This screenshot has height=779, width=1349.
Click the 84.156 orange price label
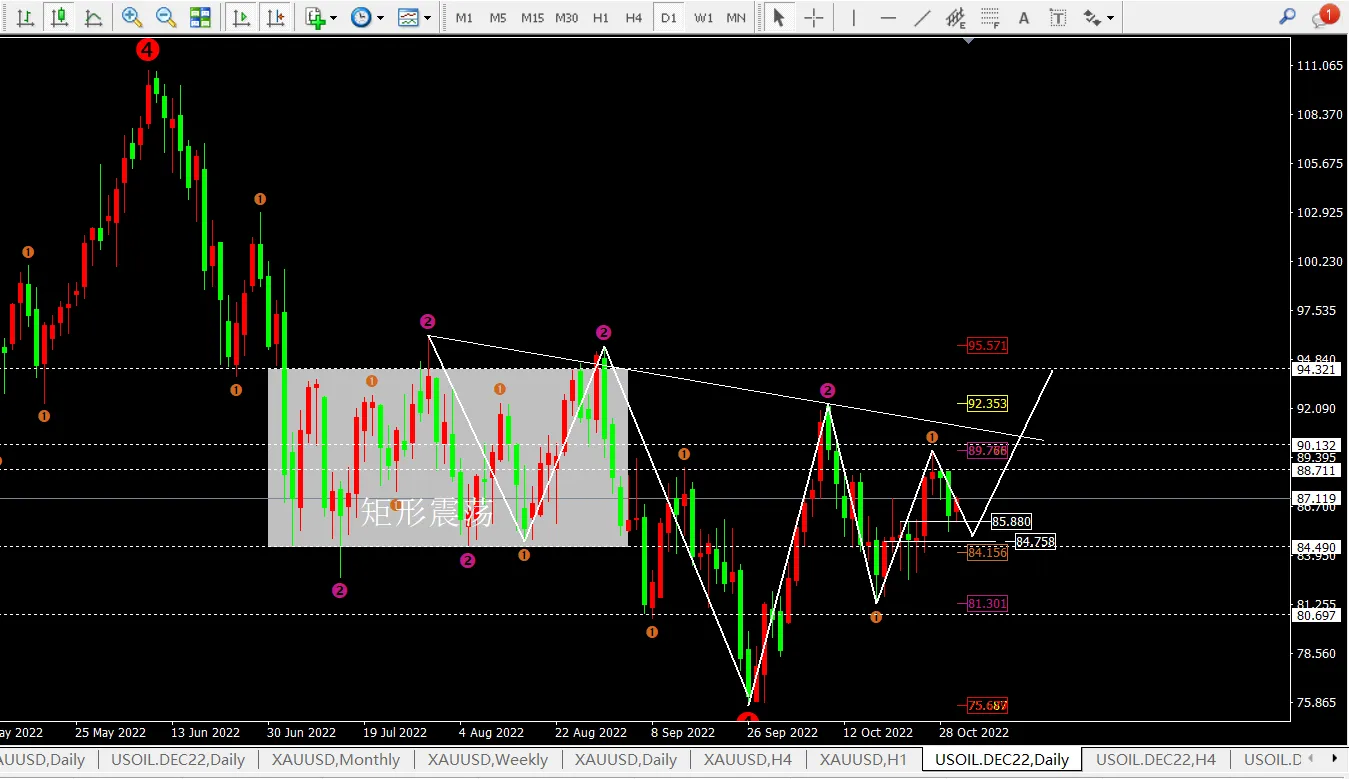point(988,552)
